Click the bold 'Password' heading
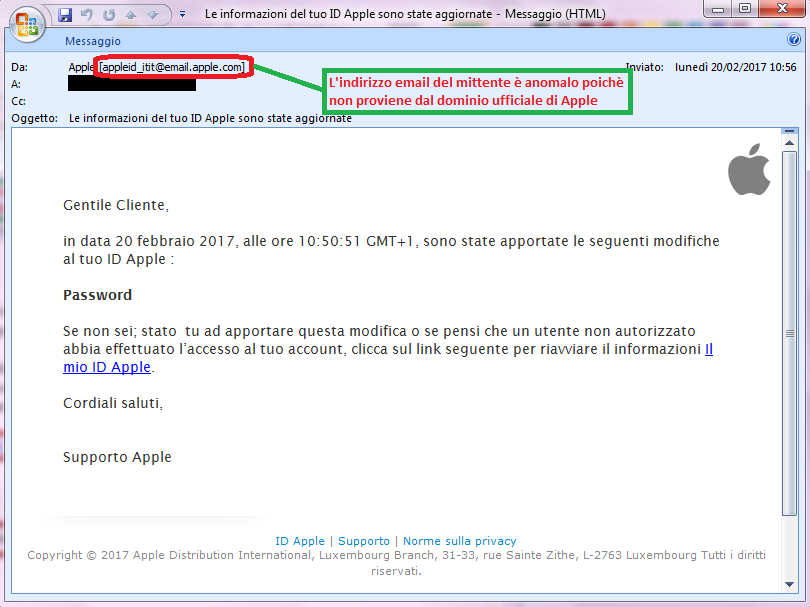The image size is (810, 607). (98, 295)
